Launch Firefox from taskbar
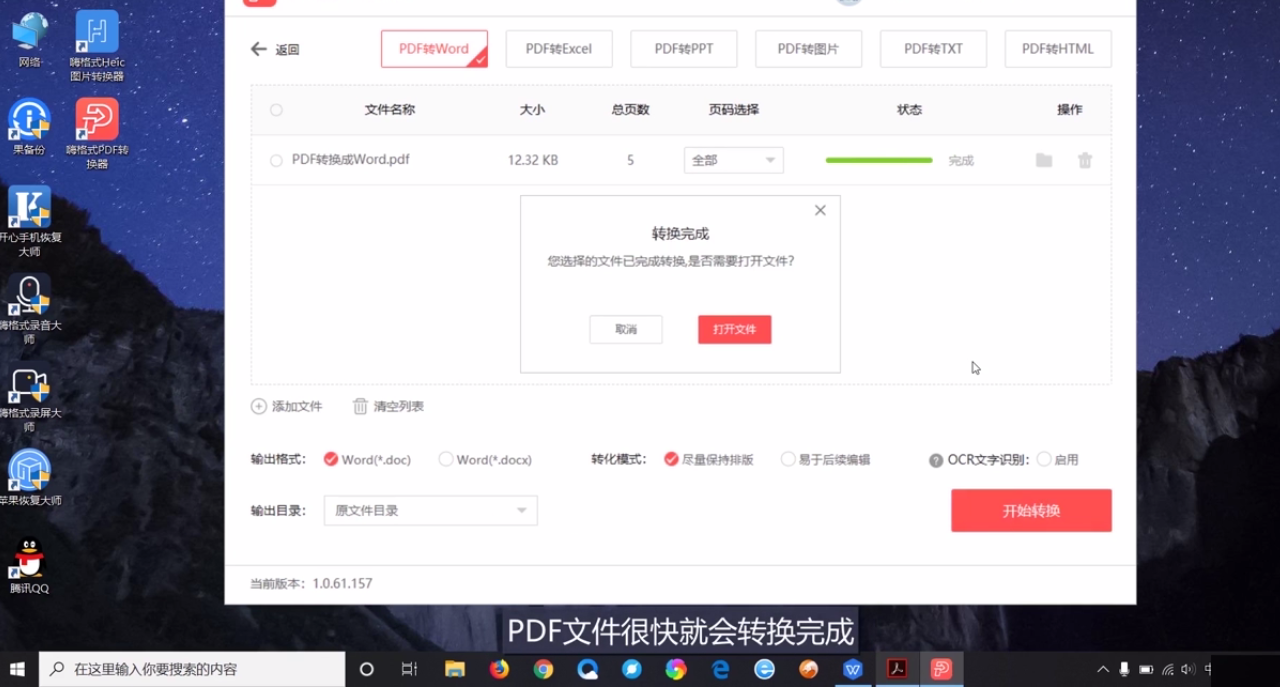Screen dimensions: 1280x687 (499, 669)
